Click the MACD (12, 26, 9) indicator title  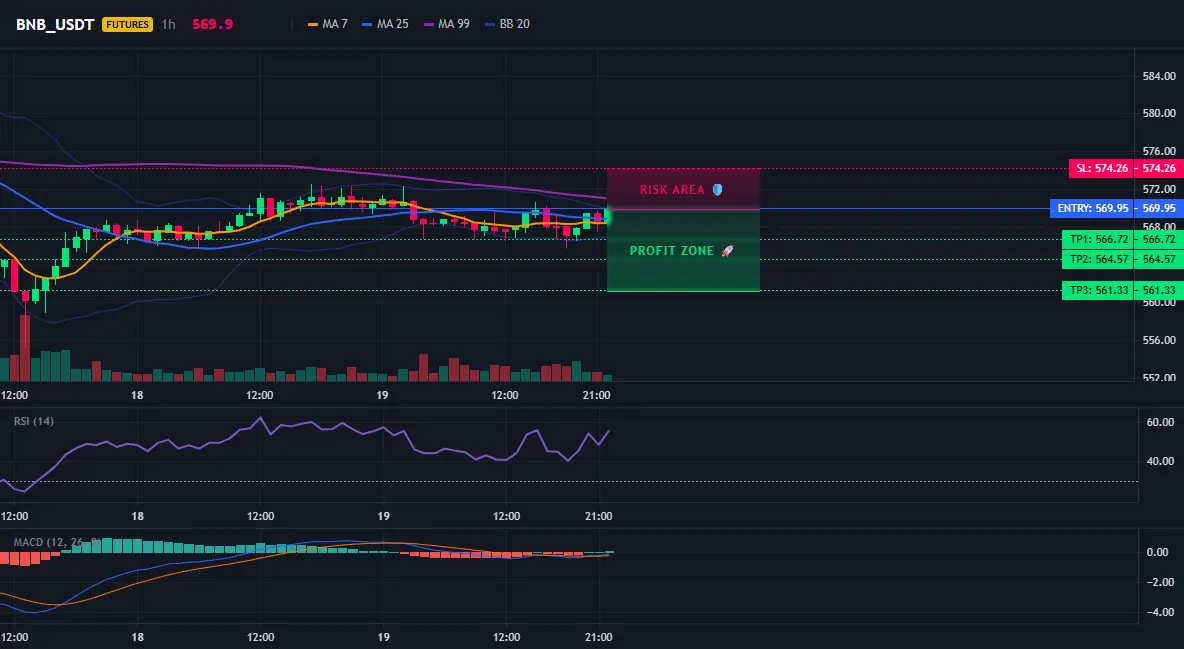57,542
